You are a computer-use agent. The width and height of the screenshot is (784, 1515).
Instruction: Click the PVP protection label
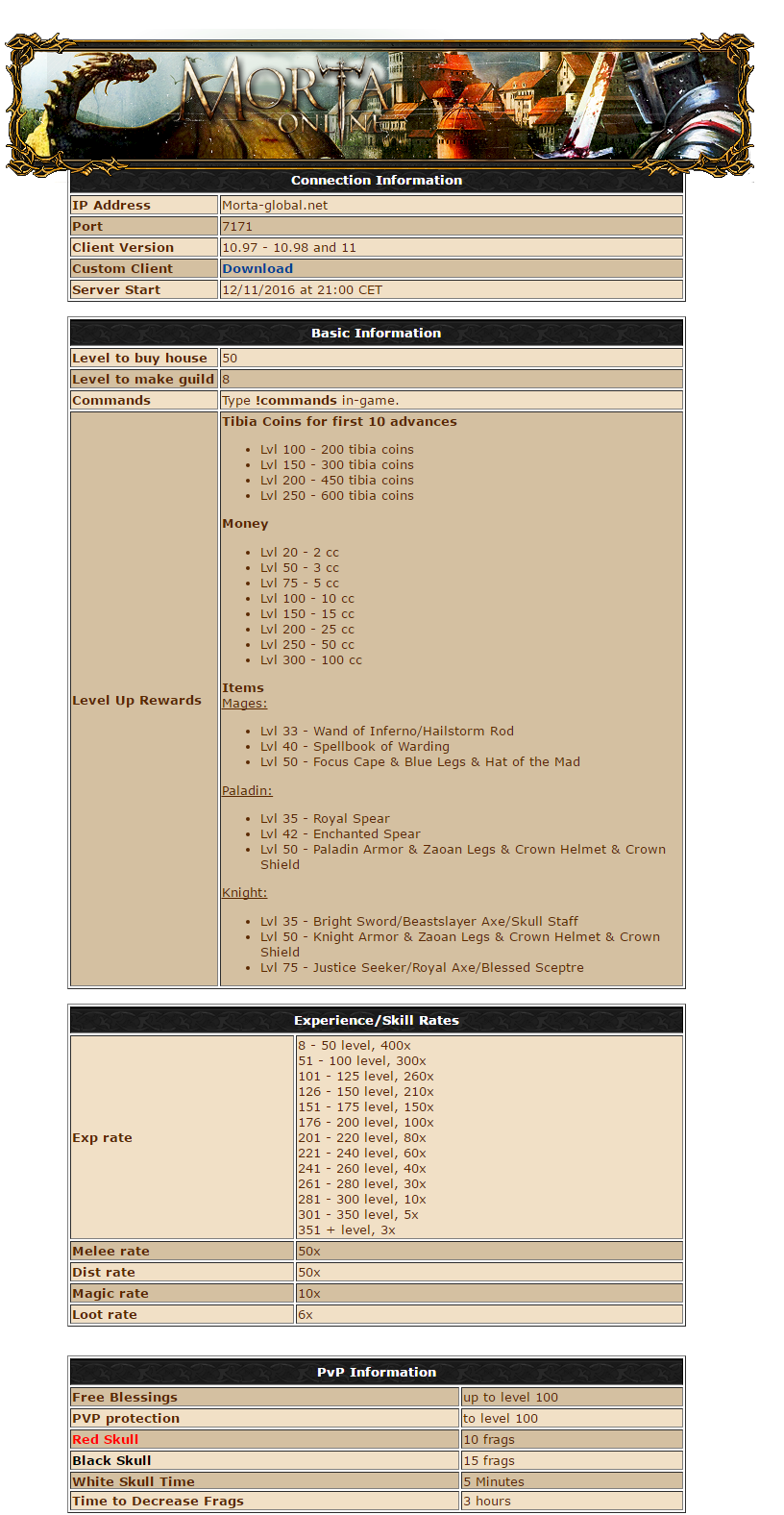126,1419
